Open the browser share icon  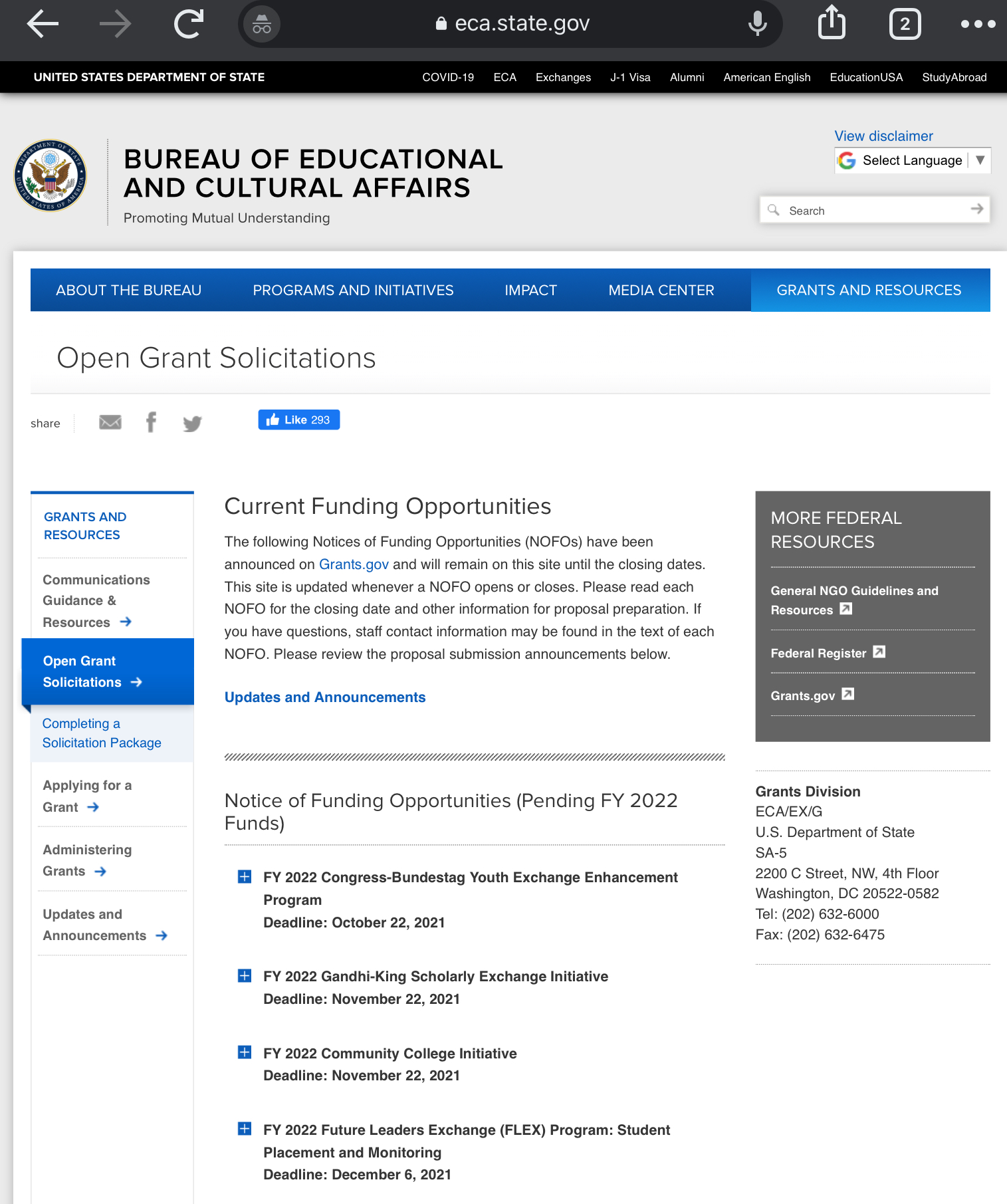[x=832, y=24]
